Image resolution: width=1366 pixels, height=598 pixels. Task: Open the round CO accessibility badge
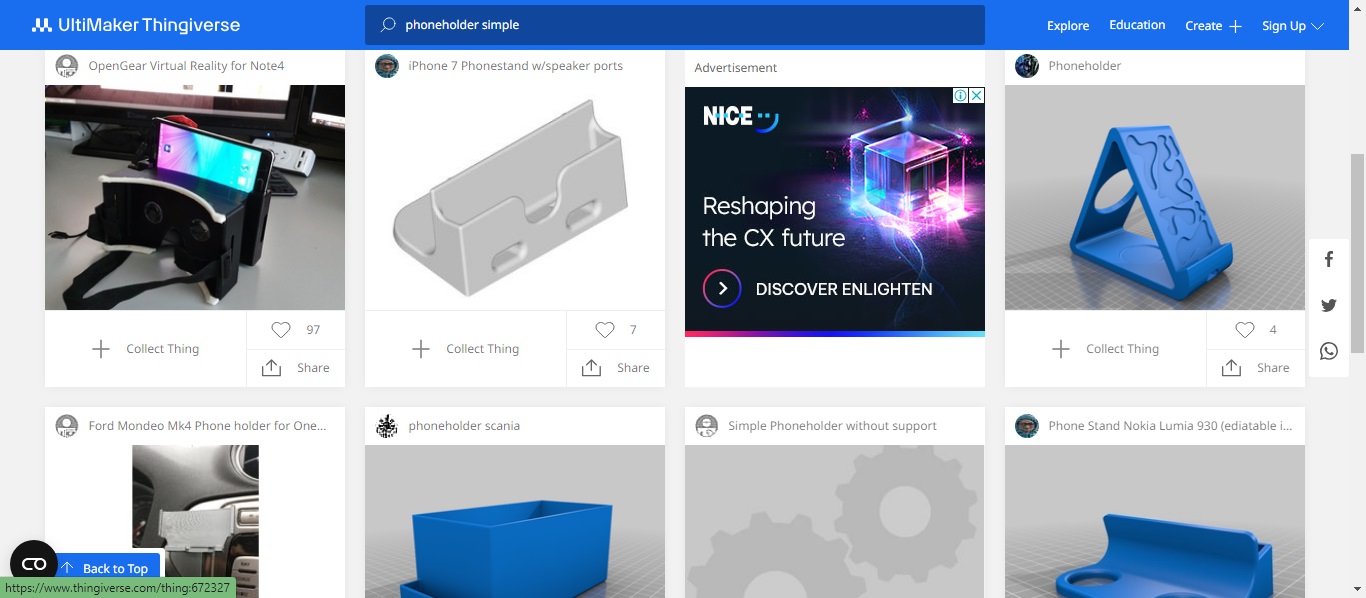pos(34,564)
